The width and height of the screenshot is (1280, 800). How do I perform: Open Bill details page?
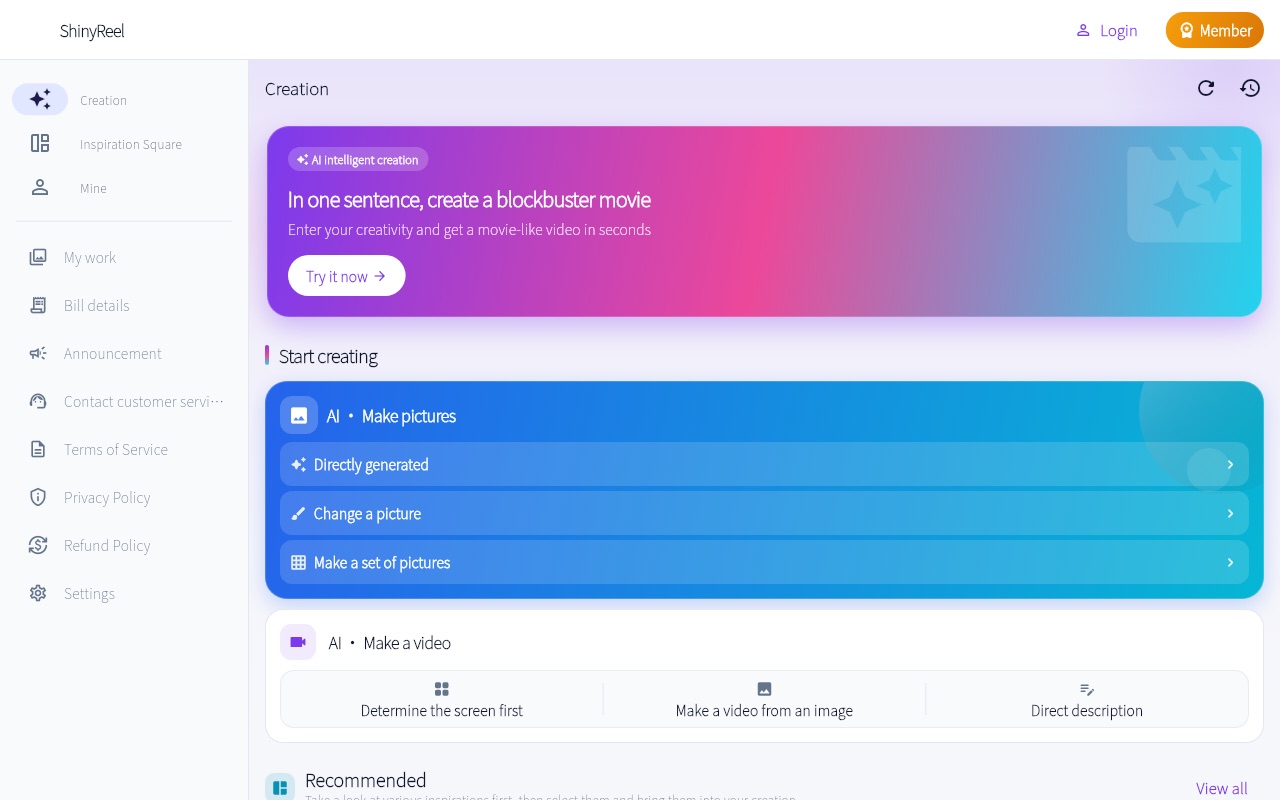(97, 305)
